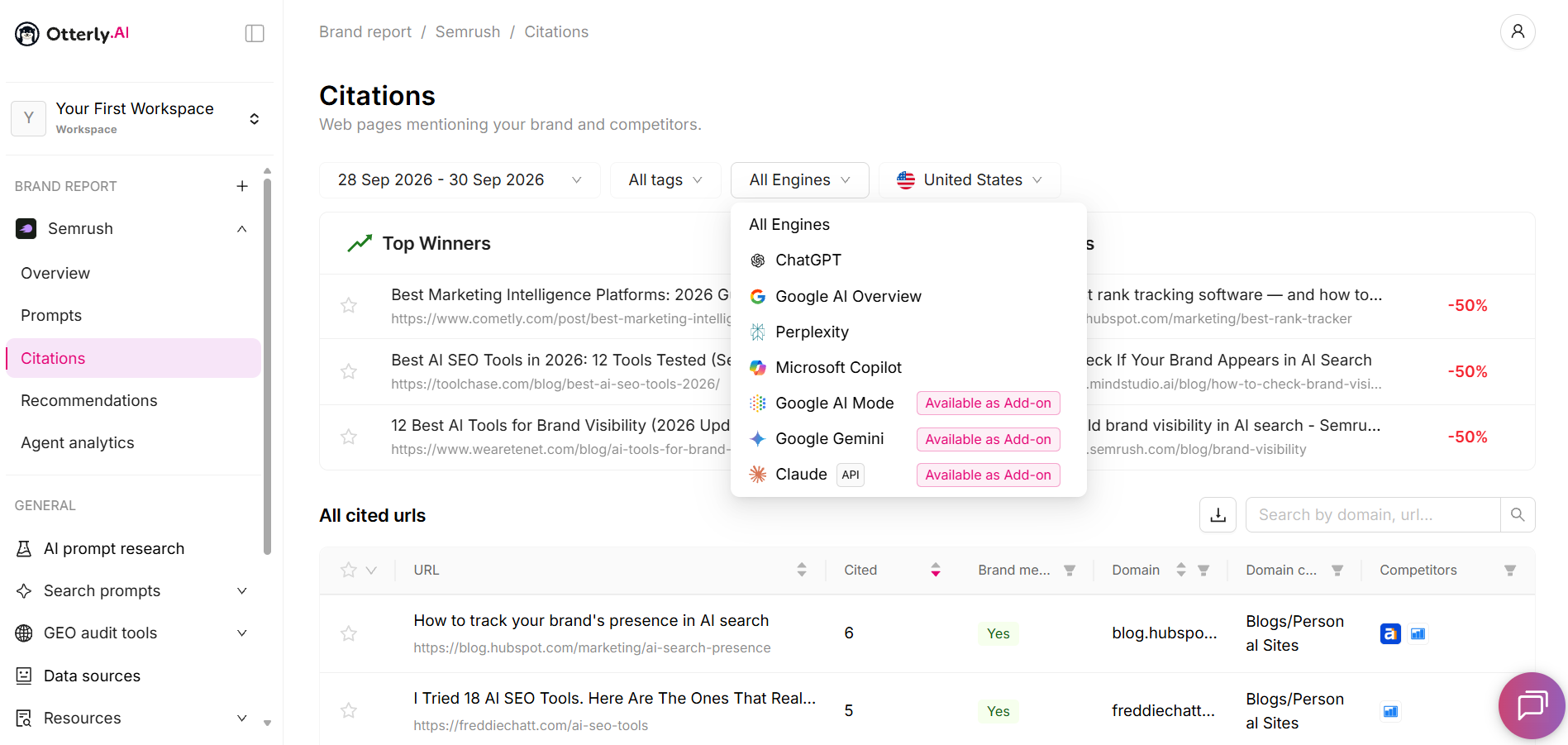This screenshot has width=1568, height=745.
Task: Sort the URL column
Action: click(x=802, y=570)
